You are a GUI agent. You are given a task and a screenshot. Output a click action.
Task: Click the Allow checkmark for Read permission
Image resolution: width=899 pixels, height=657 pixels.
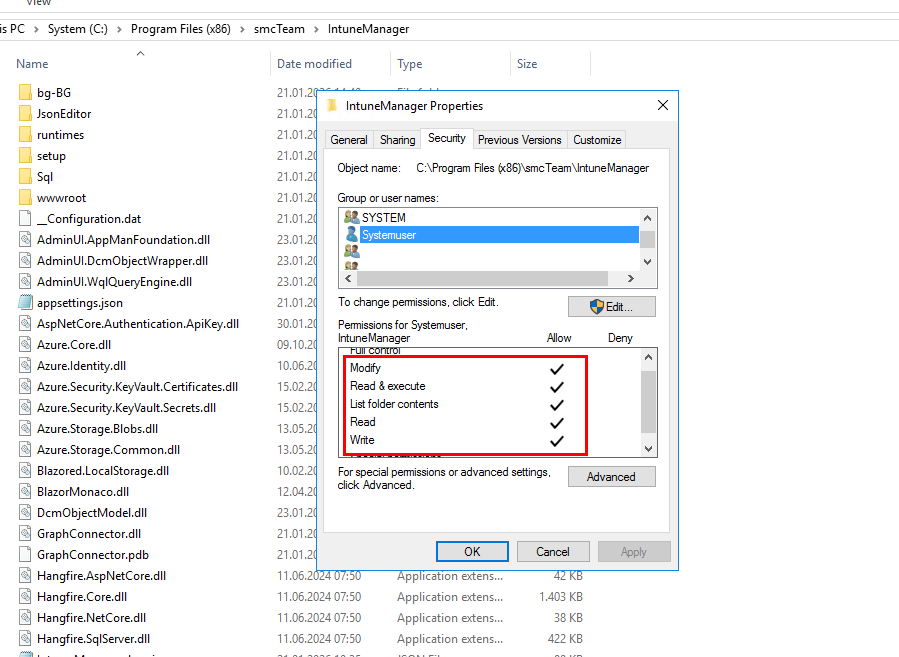pos(556,421)
